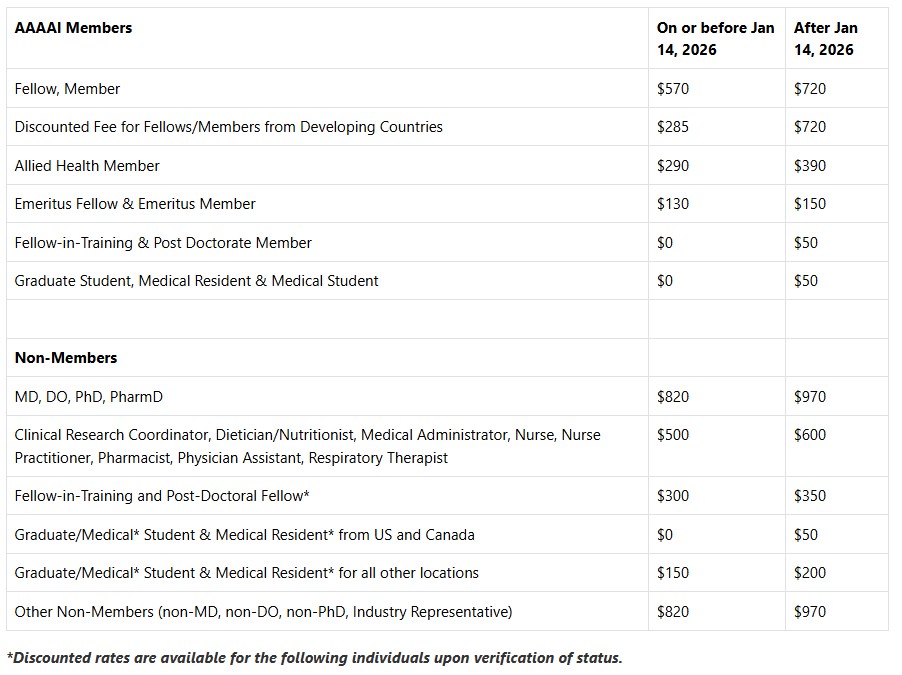The width and height of the screenshot is (902, 675).
Task: Click the $150 early fee for all other locations
Action: (673, 573)
